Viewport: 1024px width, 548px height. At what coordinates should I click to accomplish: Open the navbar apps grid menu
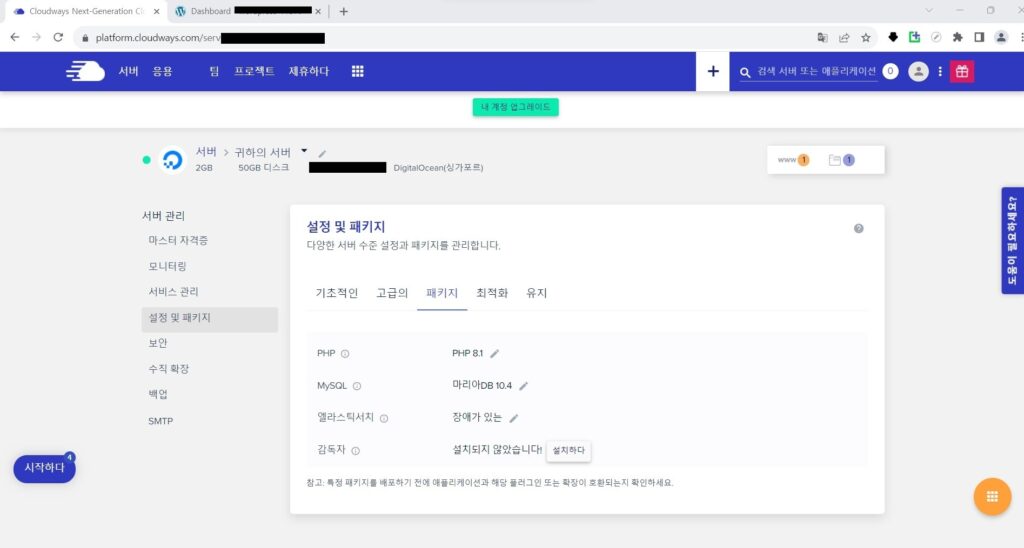pyautogui.click(x=357, y=71)
